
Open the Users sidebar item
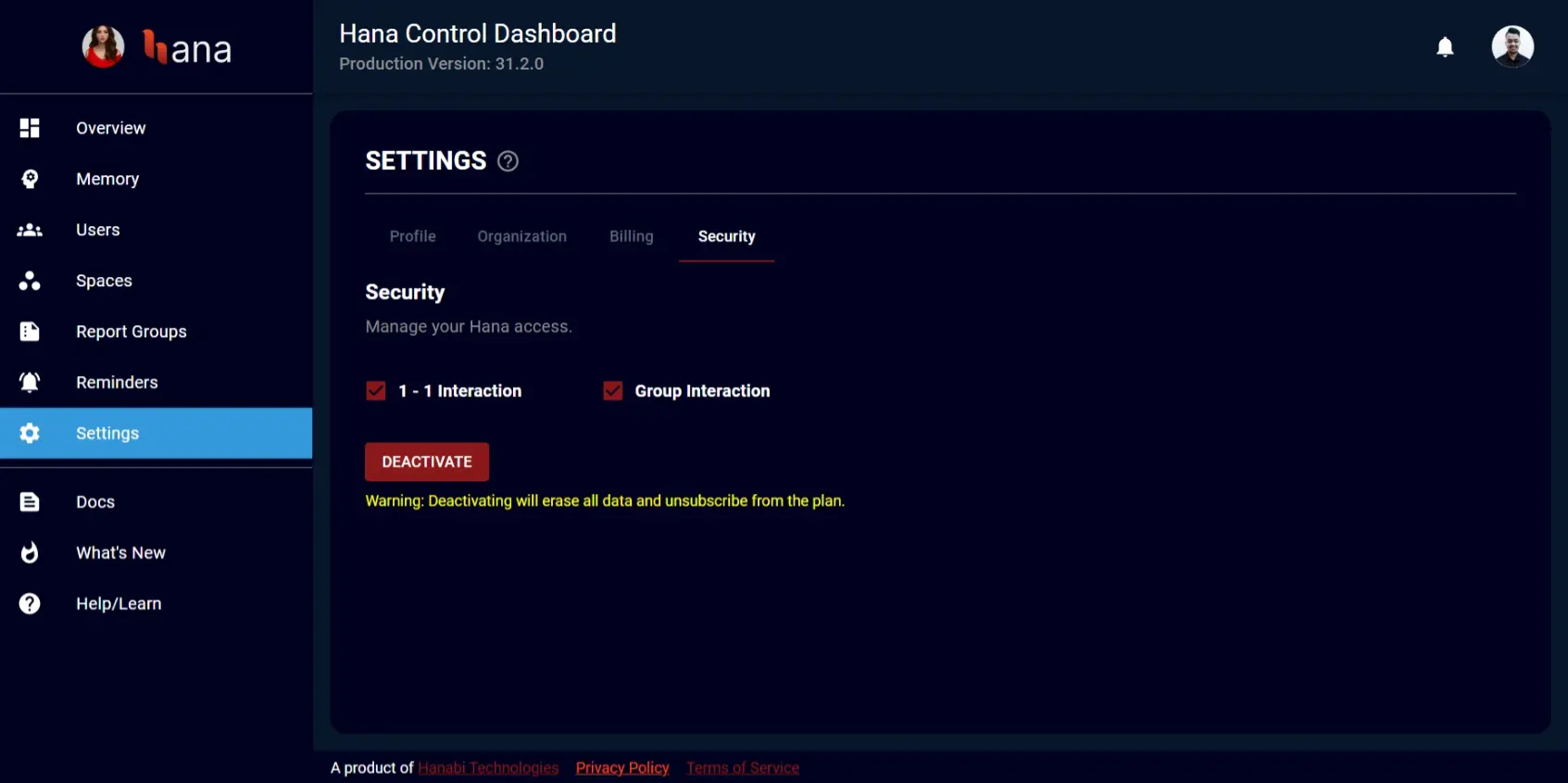point(157,230)
